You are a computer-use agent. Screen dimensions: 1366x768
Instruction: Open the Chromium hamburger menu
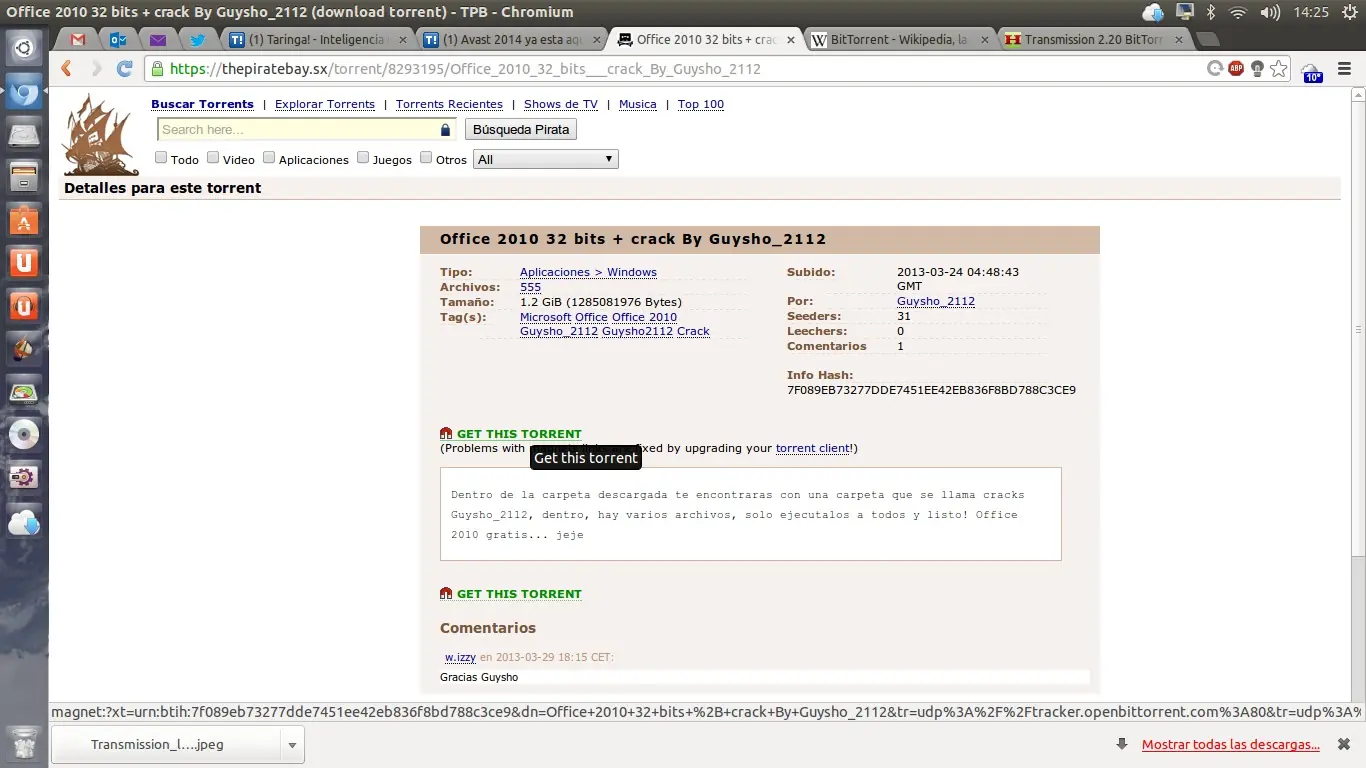1344,69
